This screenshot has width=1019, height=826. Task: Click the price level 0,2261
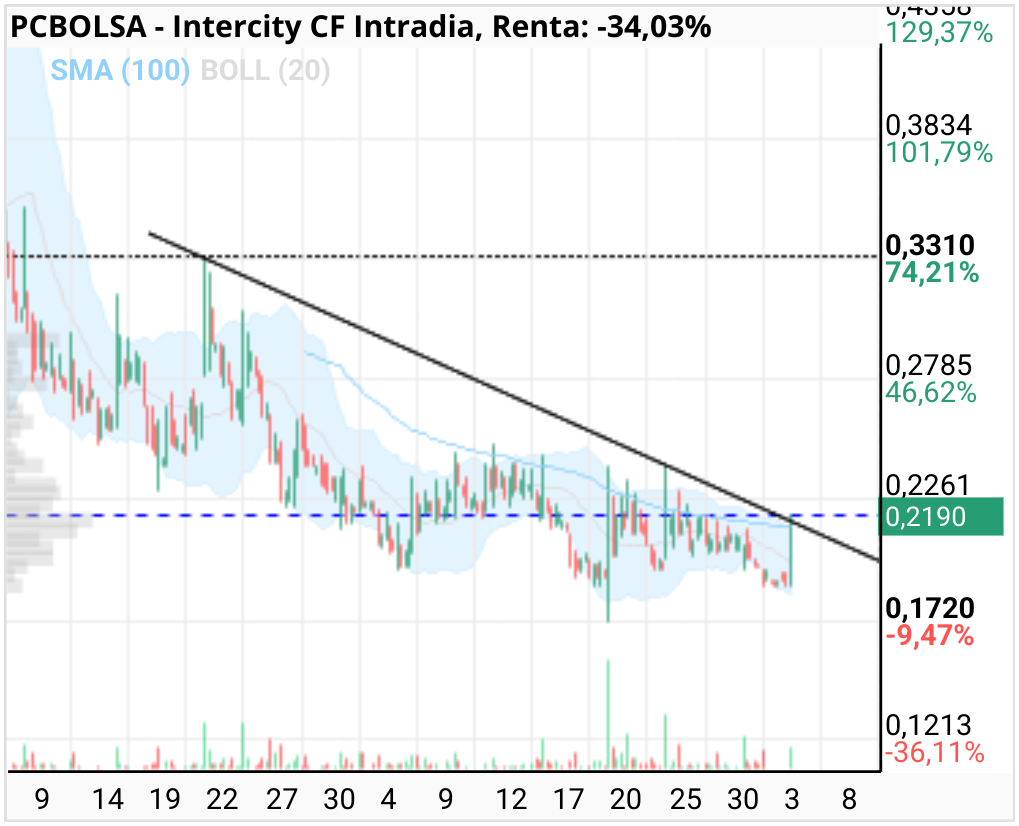coord(927,485)
